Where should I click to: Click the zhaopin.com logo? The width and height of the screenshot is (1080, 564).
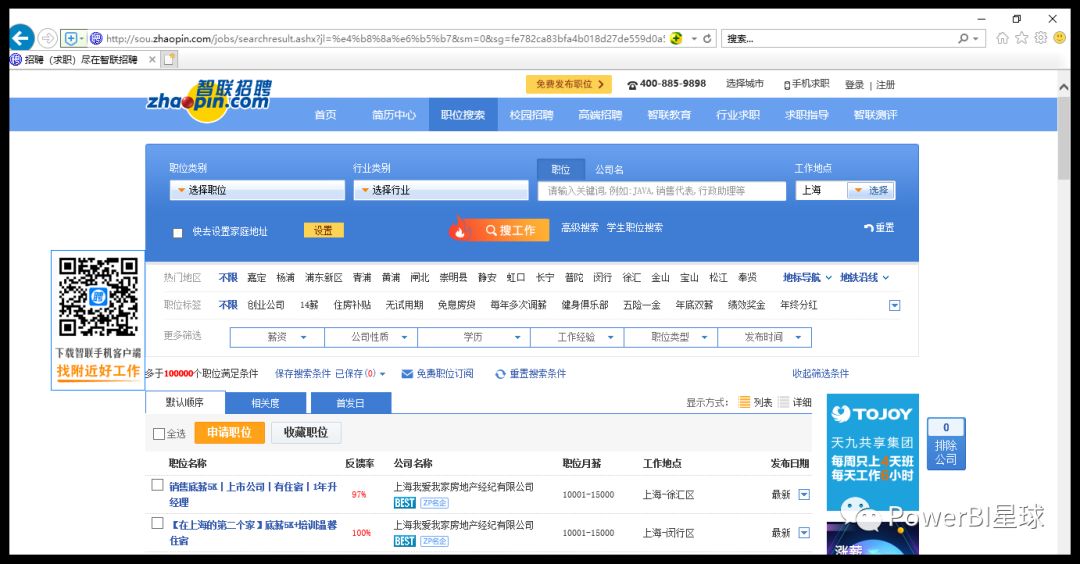(x=209, y=100)
